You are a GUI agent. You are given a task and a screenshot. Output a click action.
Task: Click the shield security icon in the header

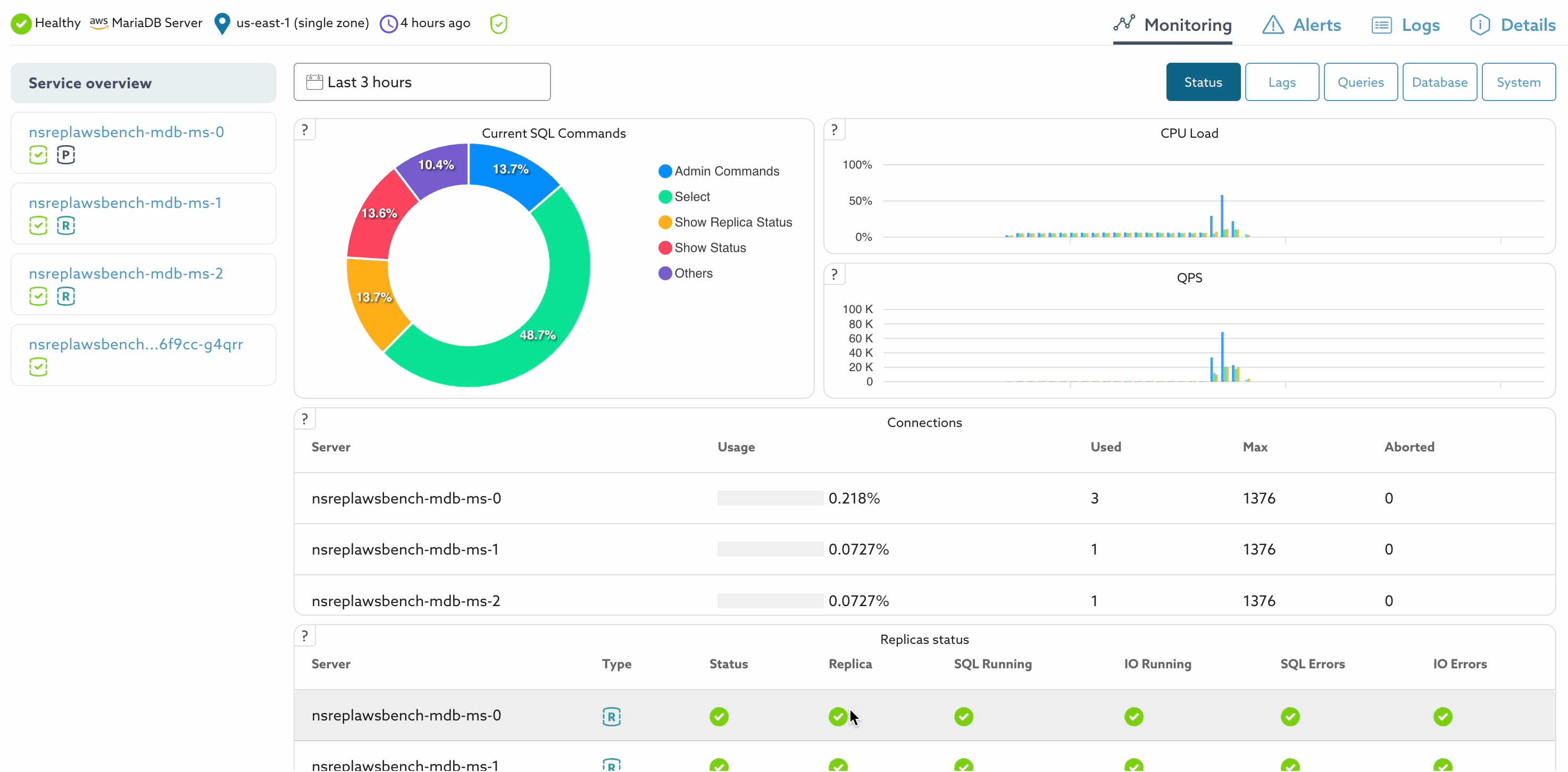tap(498, 24)
